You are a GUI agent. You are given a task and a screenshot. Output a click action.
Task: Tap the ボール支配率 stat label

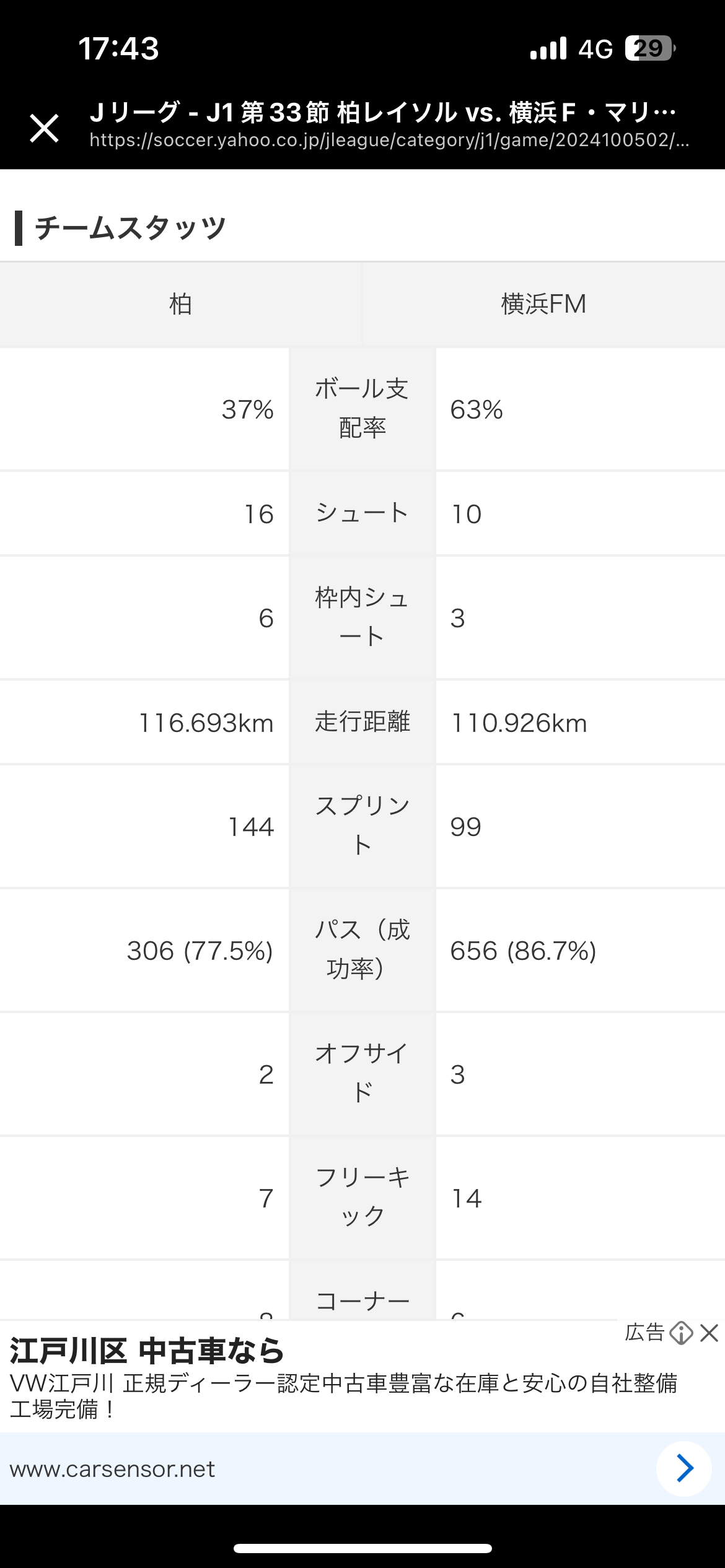[362, 409]
